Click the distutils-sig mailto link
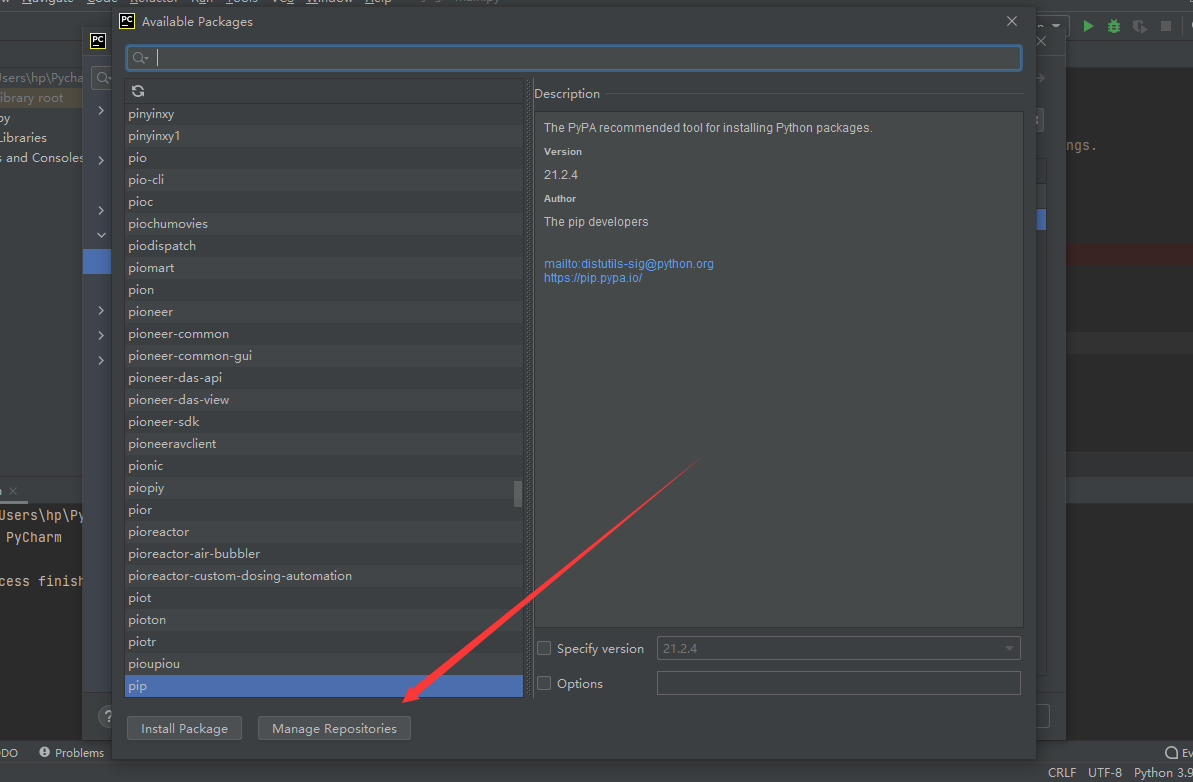1193x782 pixels. 628,264
